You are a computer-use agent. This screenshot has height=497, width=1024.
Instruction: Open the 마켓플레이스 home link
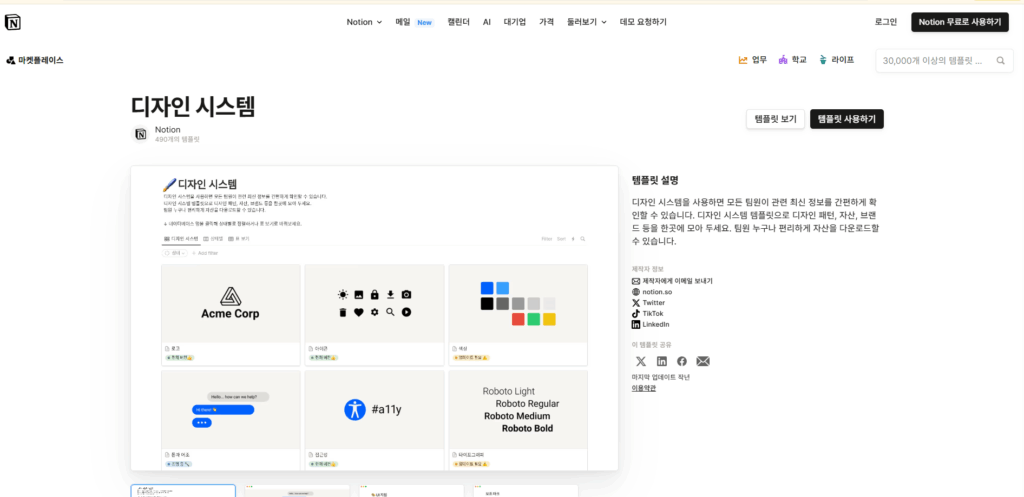point(35,60)
